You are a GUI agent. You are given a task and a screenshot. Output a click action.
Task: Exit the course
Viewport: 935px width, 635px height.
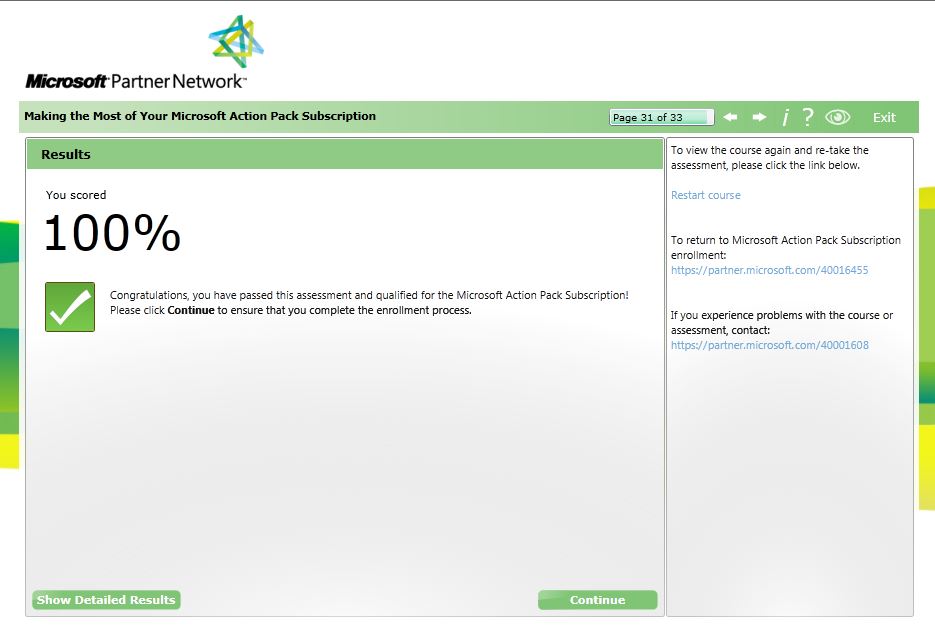[x=884, y=117]
